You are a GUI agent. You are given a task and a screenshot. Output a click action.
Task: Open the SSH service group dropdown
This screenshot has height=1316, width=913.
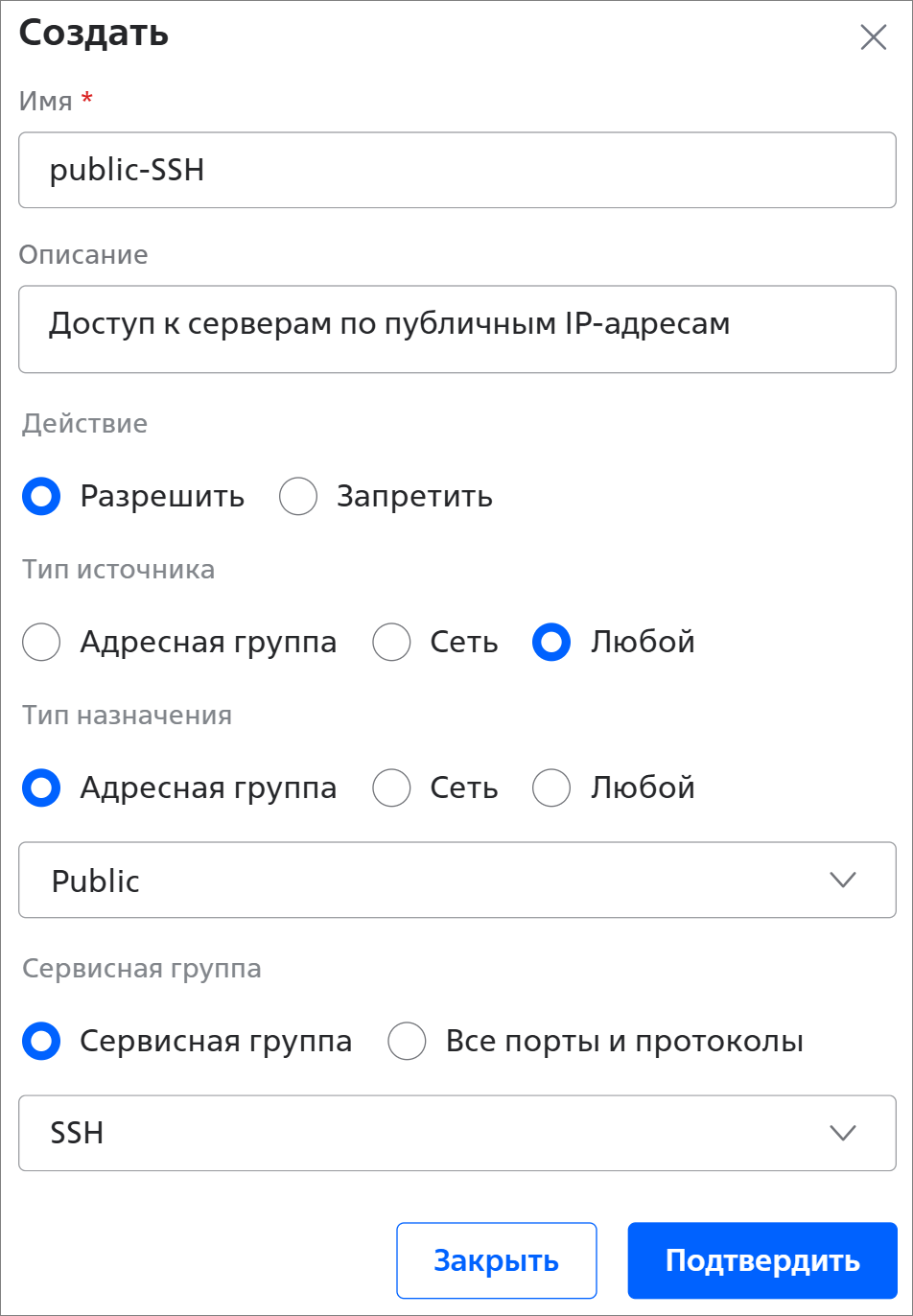point(432,1133)
